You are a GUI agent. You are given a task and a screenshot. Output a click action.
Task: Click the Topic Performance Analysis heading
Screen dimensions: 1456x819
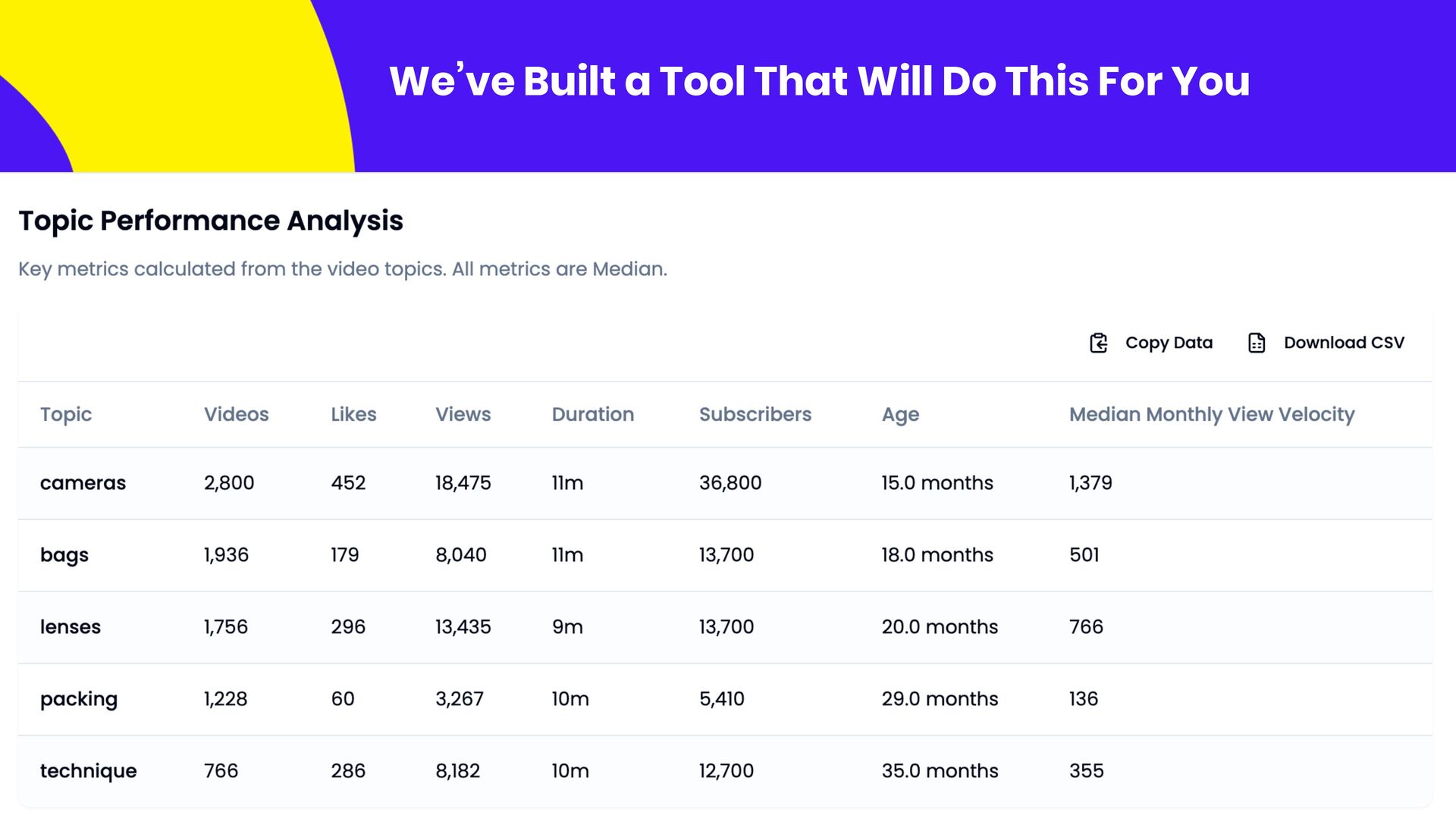[x=211, y=221]
